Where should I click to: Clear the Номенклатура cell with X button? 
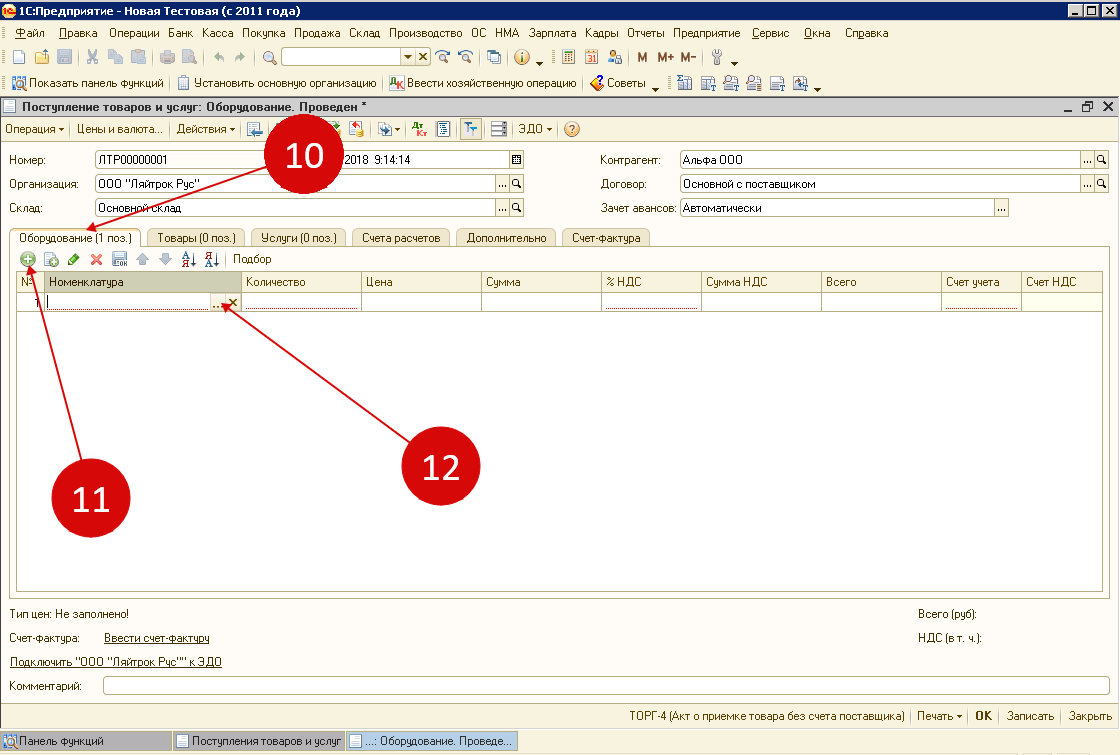tap(233, 302)
